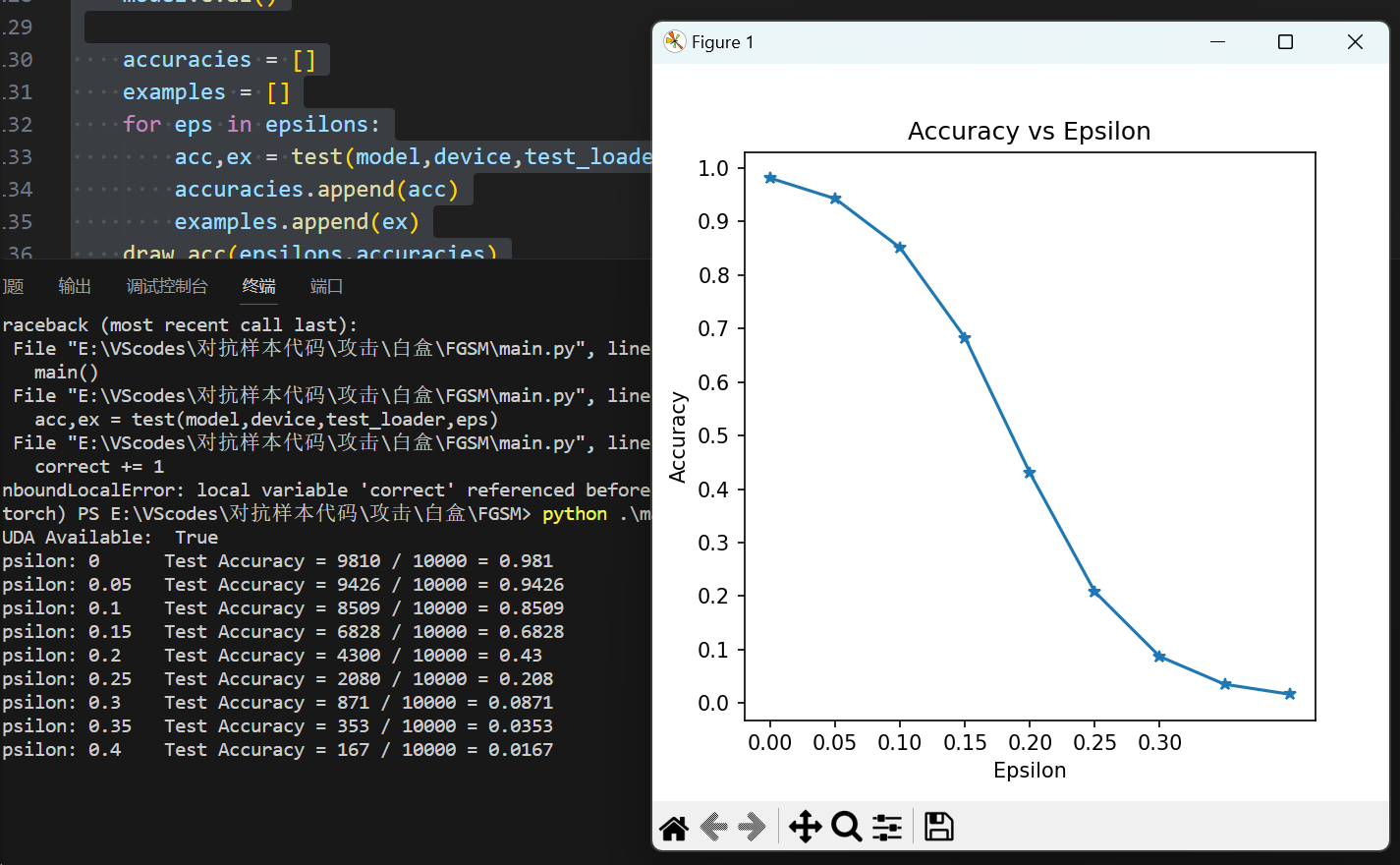
Task: Click the terminal line with accuracy 0.8509
Action: point(283,608)
